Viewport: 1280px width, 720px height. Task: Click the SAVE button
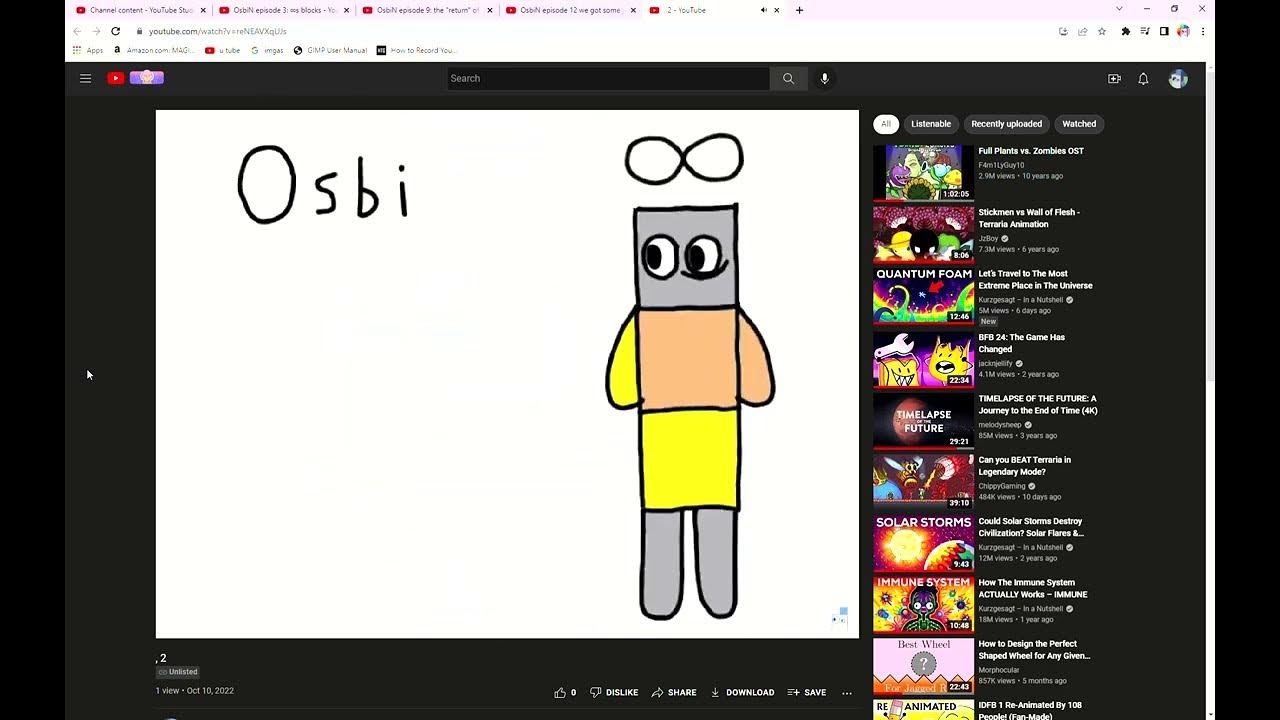(806, 692)
